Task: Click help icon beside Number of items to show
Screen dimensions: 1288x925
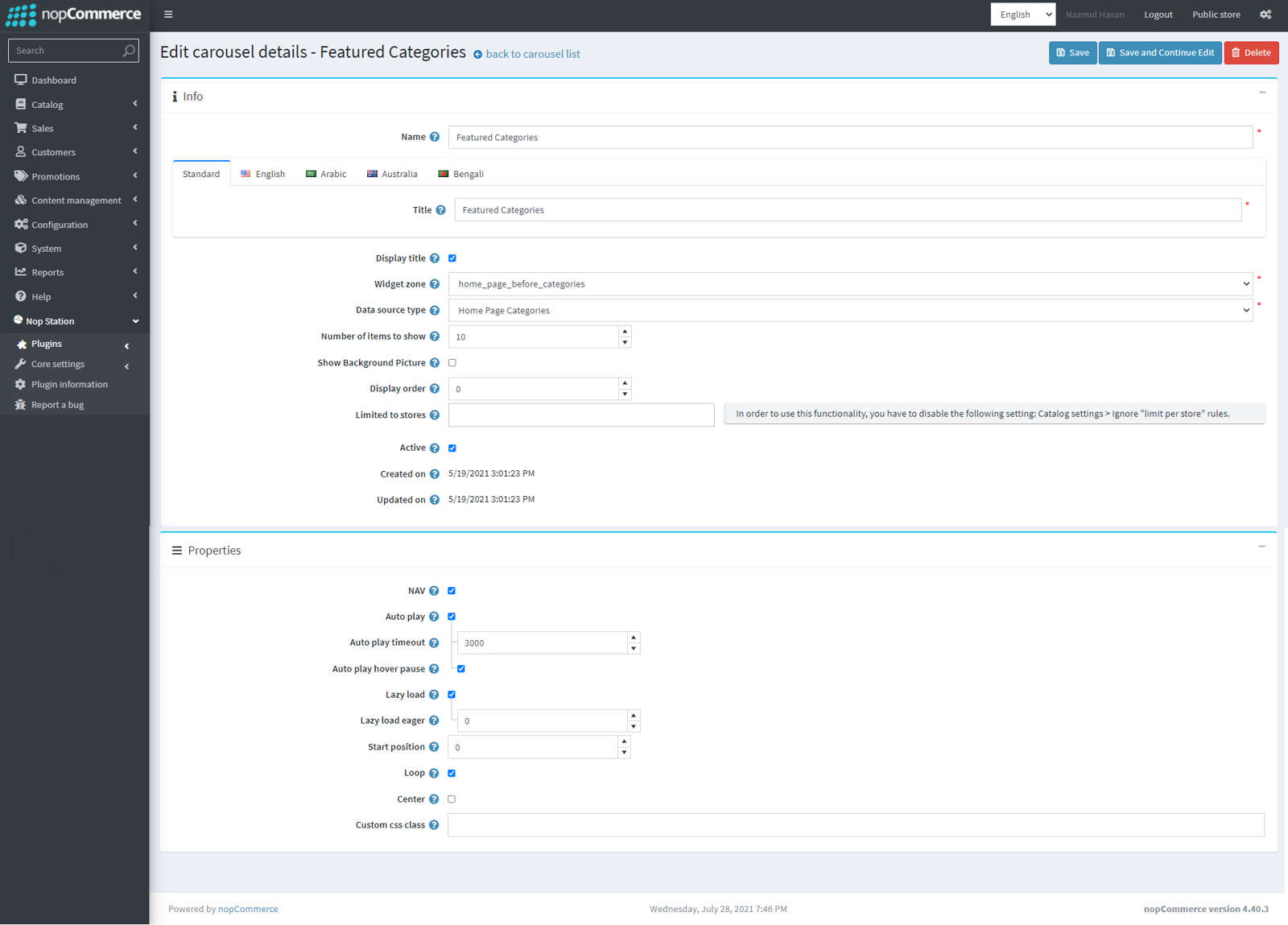Action: click(435, 337)
